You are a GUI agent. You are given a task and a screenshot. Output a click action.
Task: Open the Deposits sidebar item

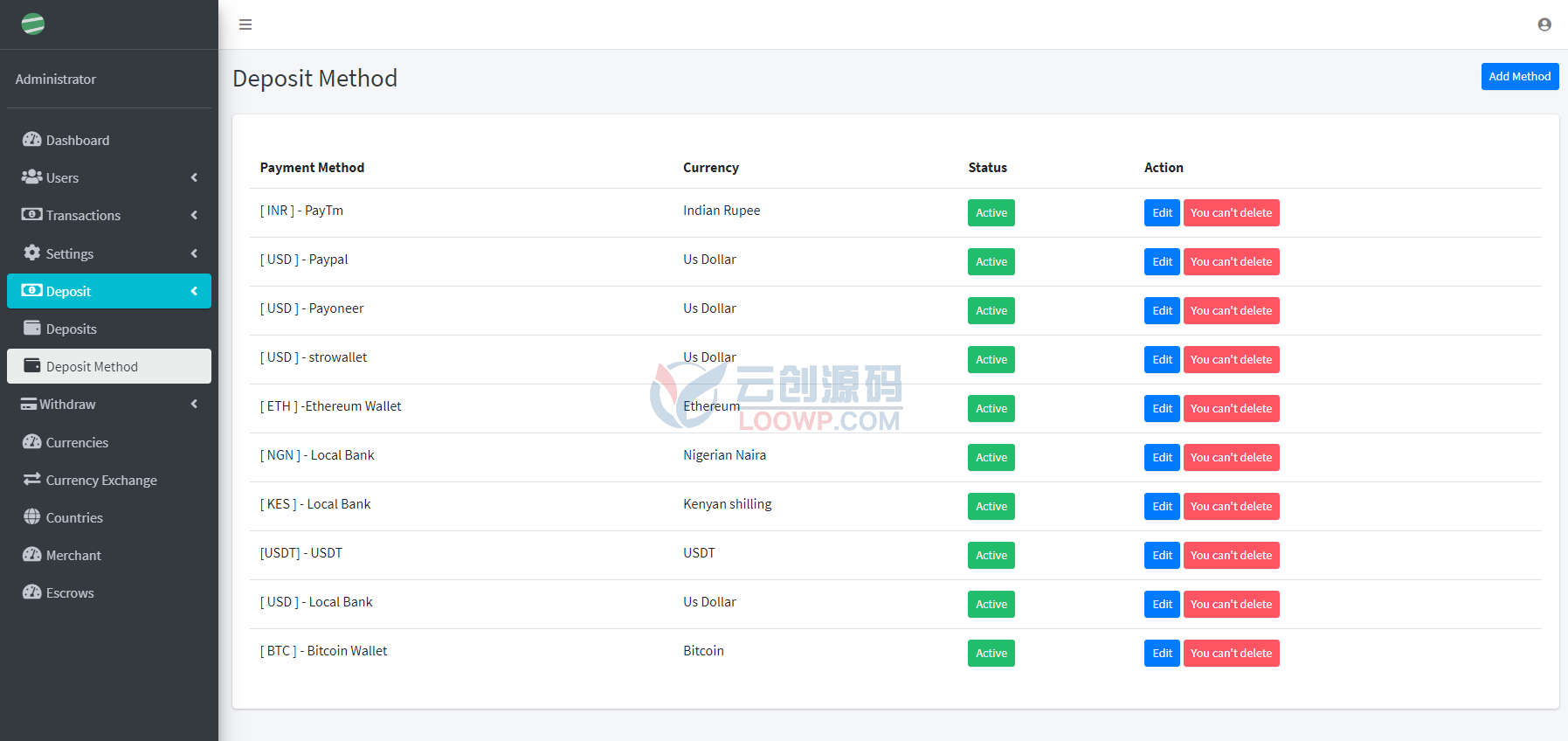tap(109, 329)
